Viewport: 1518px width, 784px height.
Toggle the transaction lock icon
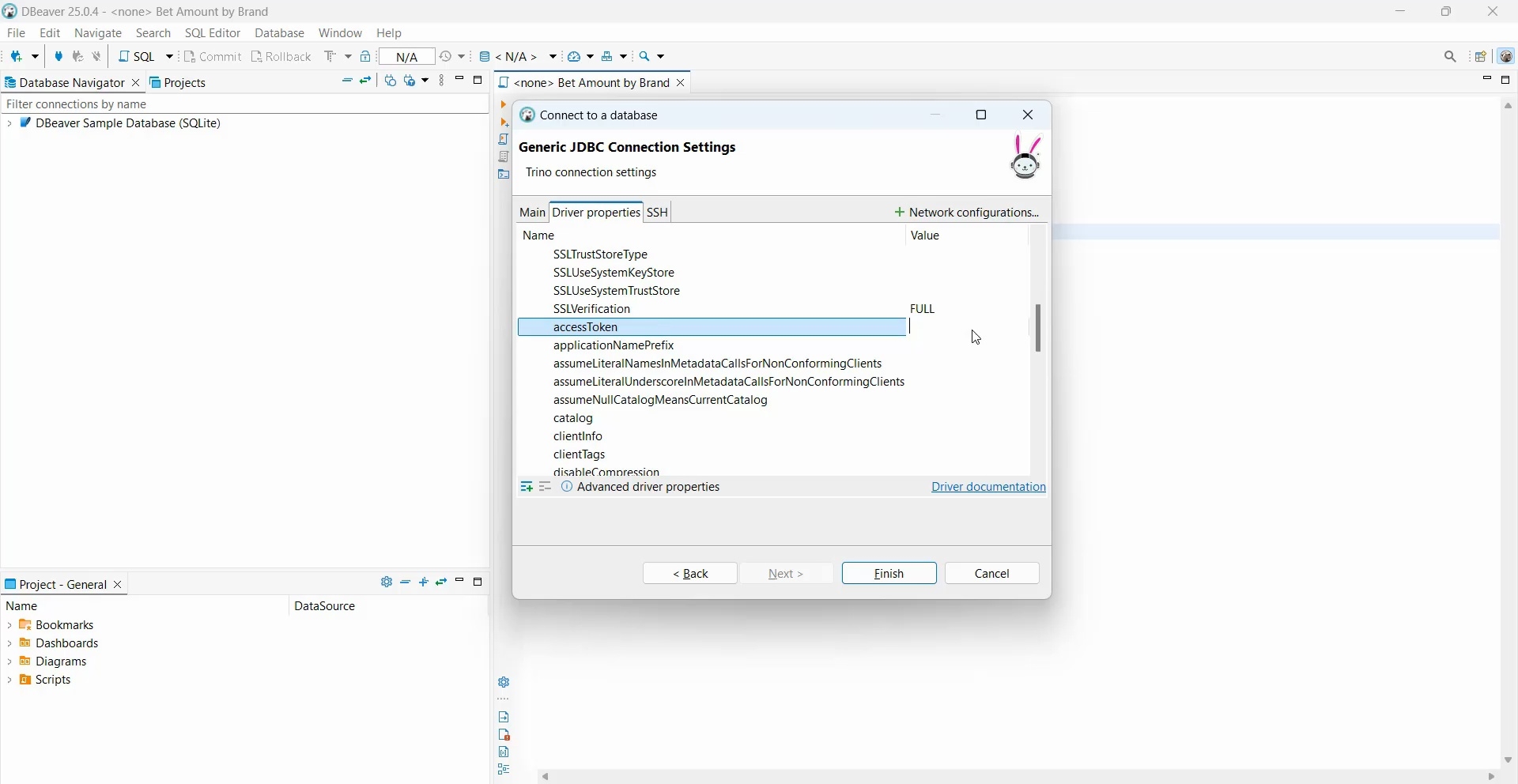(x=366, y=56)
